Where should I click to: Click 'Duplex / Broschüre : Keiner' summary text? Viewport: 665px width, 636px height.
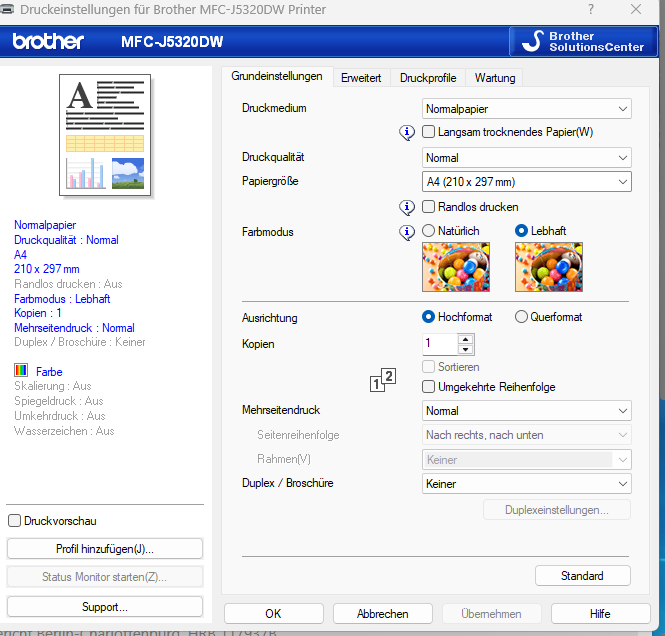click(80, 342)
